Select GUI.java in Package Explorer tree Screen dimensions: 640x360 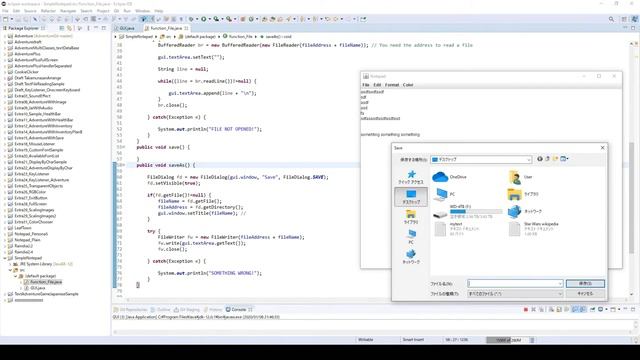tap(38, 288)
